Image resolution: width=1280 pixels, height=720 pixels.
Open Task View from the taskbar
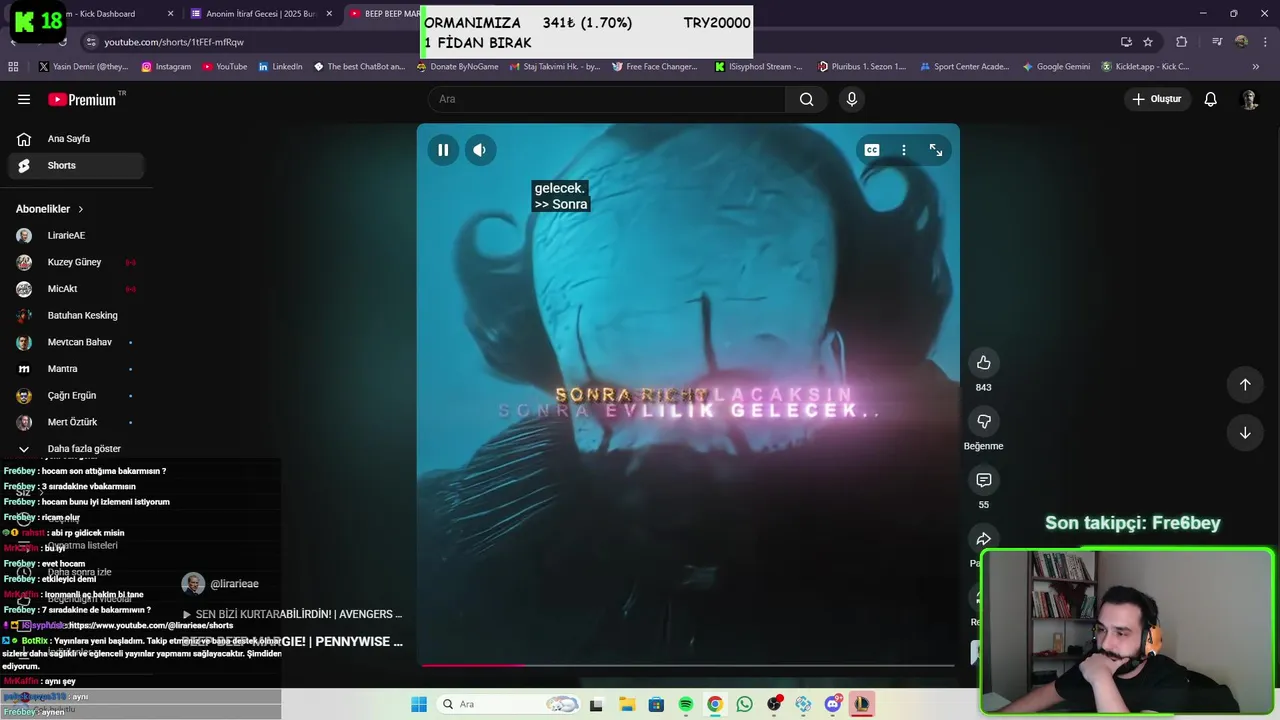597,704
